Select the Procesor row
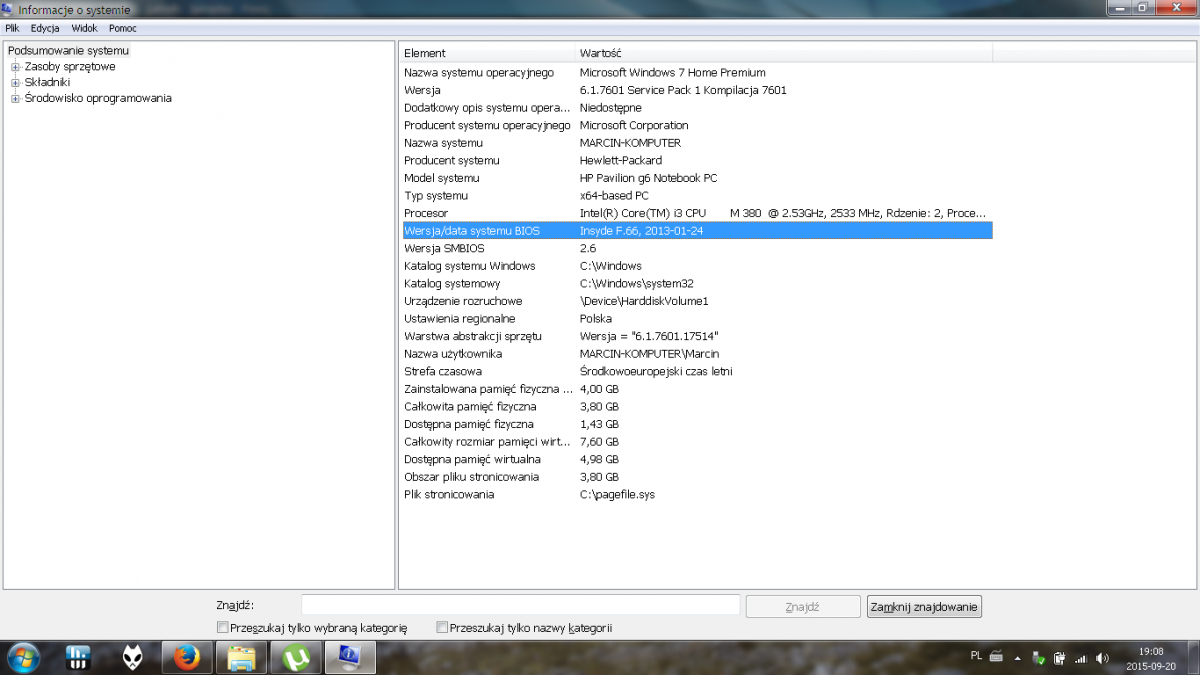This screenshot has width=1200, height=675. [696, 213]
